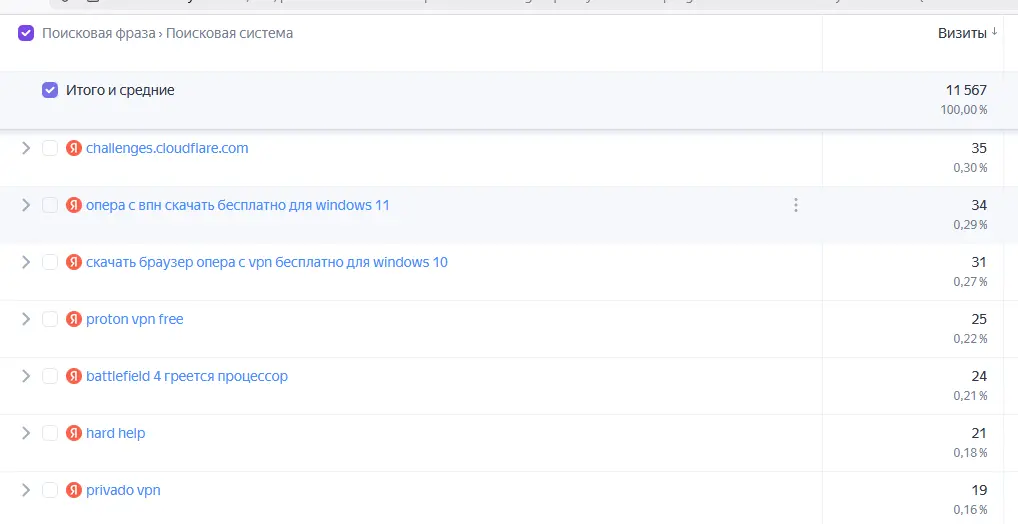Expand the proton vpn free row

tap(26, 319)
